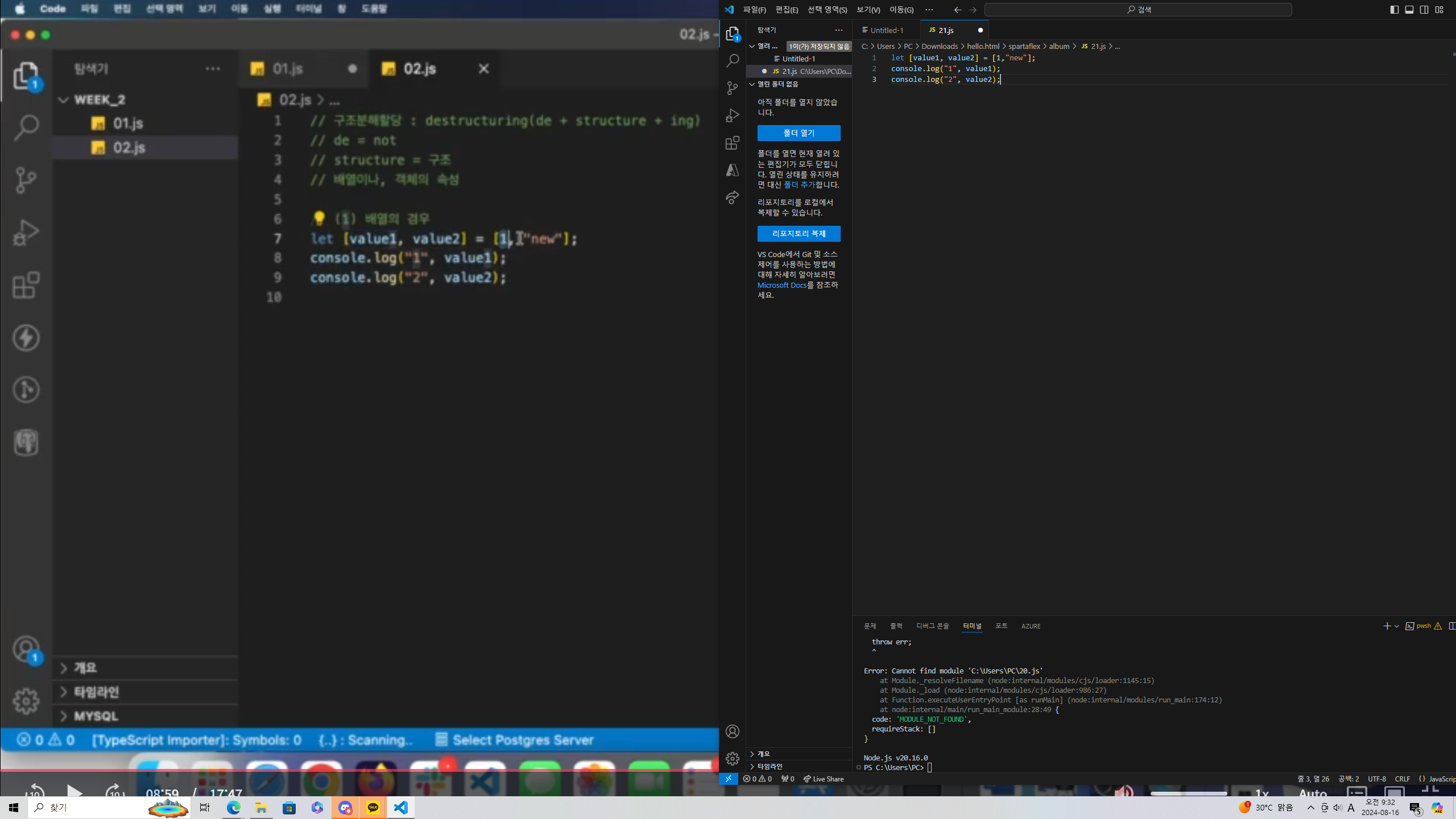
Task: Open File Explorer from the Windows taskbar
Action: click(x=262, y=808)
